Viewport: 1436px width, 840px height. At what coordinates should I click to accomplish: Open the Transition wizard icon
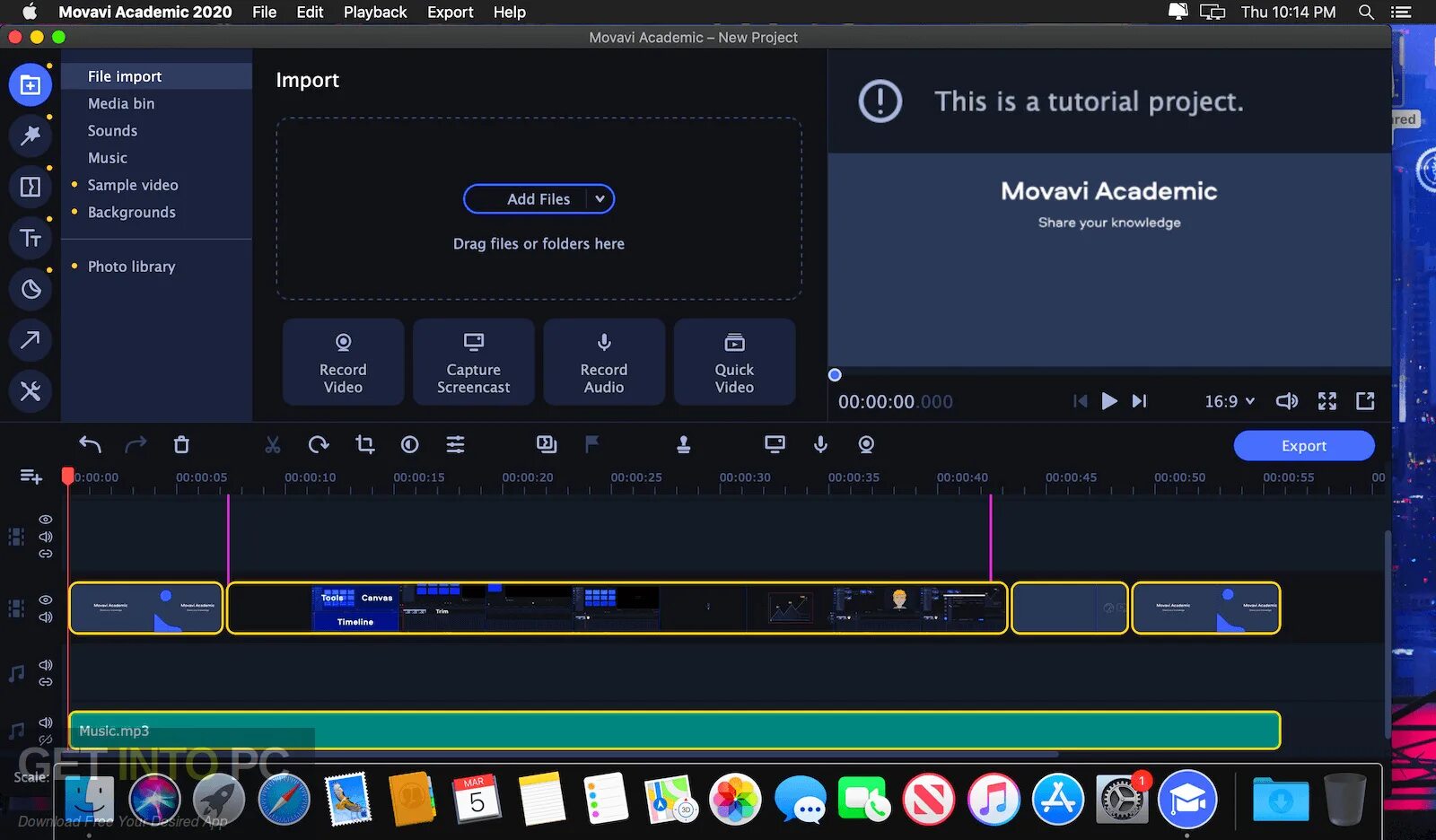click(x=547, y=444)
